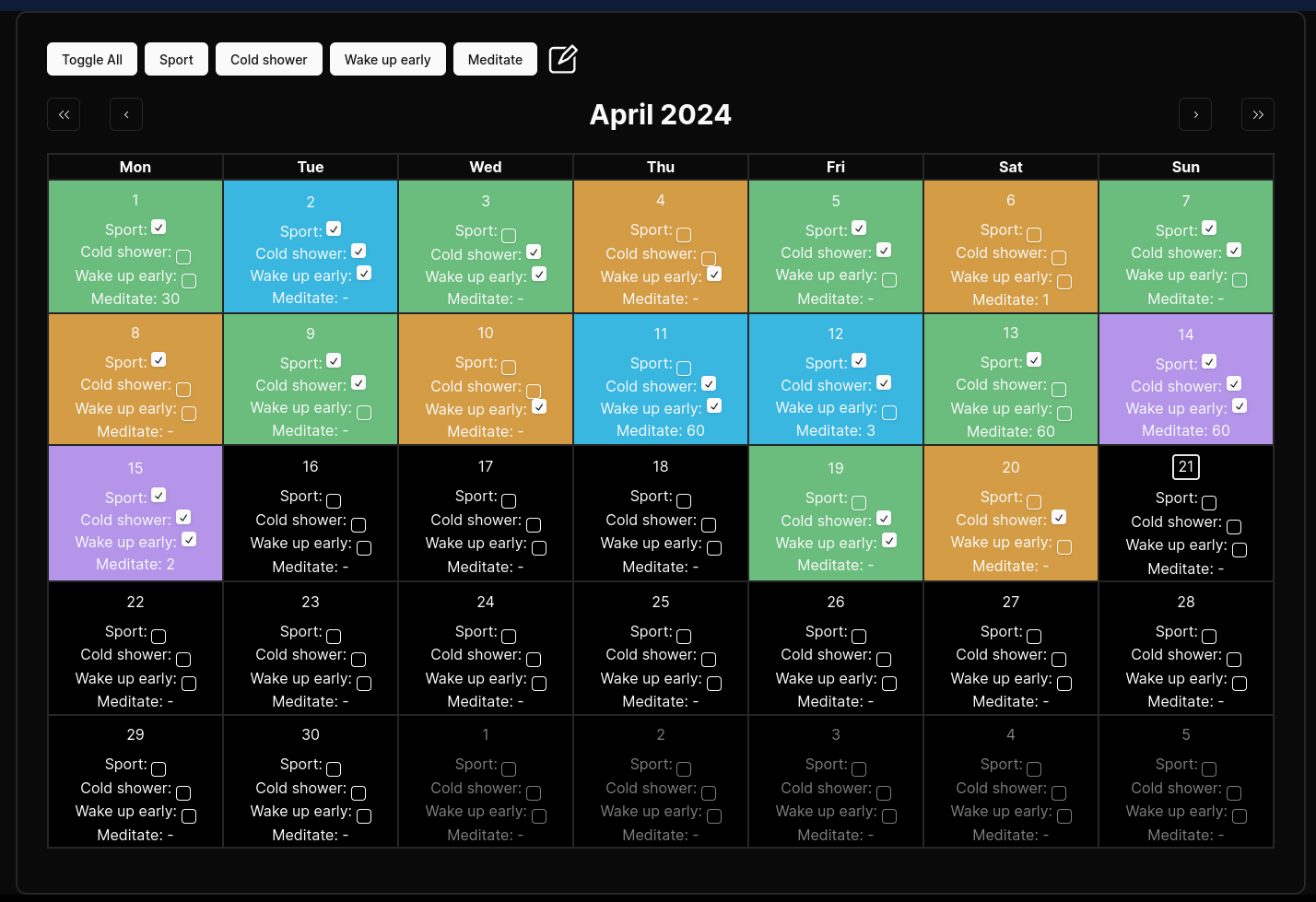1316x902 pixels.
Task: Click day number 2 in blue cell
Action: 311,202
